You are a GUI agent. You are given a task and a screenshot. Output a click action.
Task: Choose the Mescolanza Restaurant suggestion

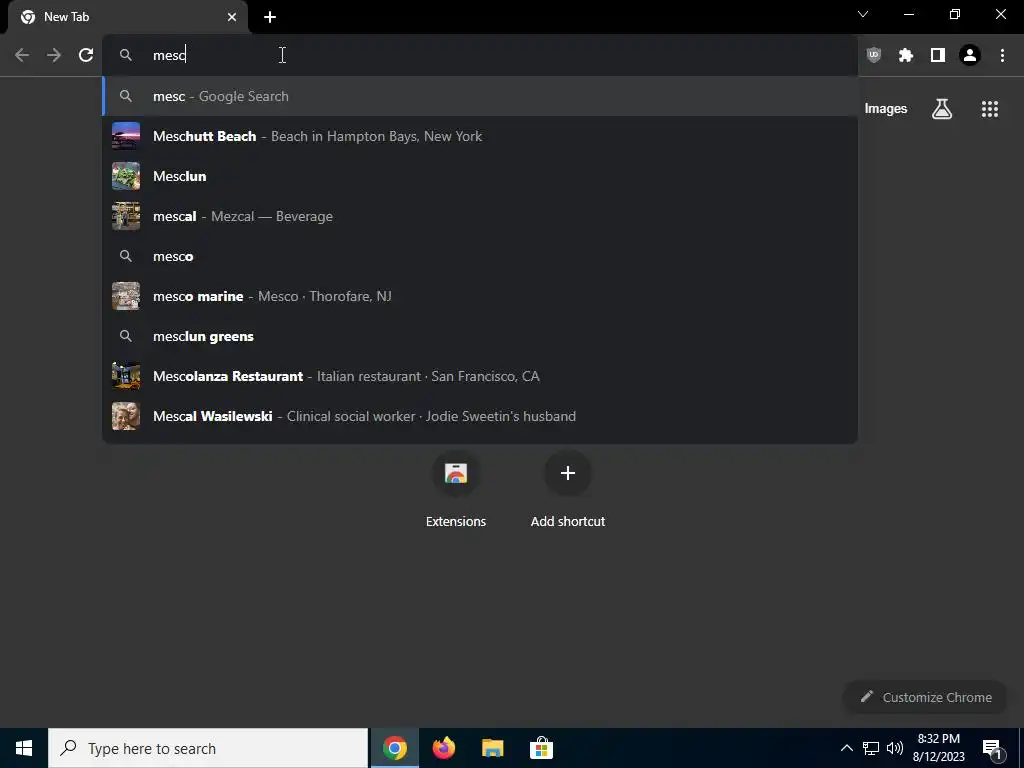coord(480,376)
